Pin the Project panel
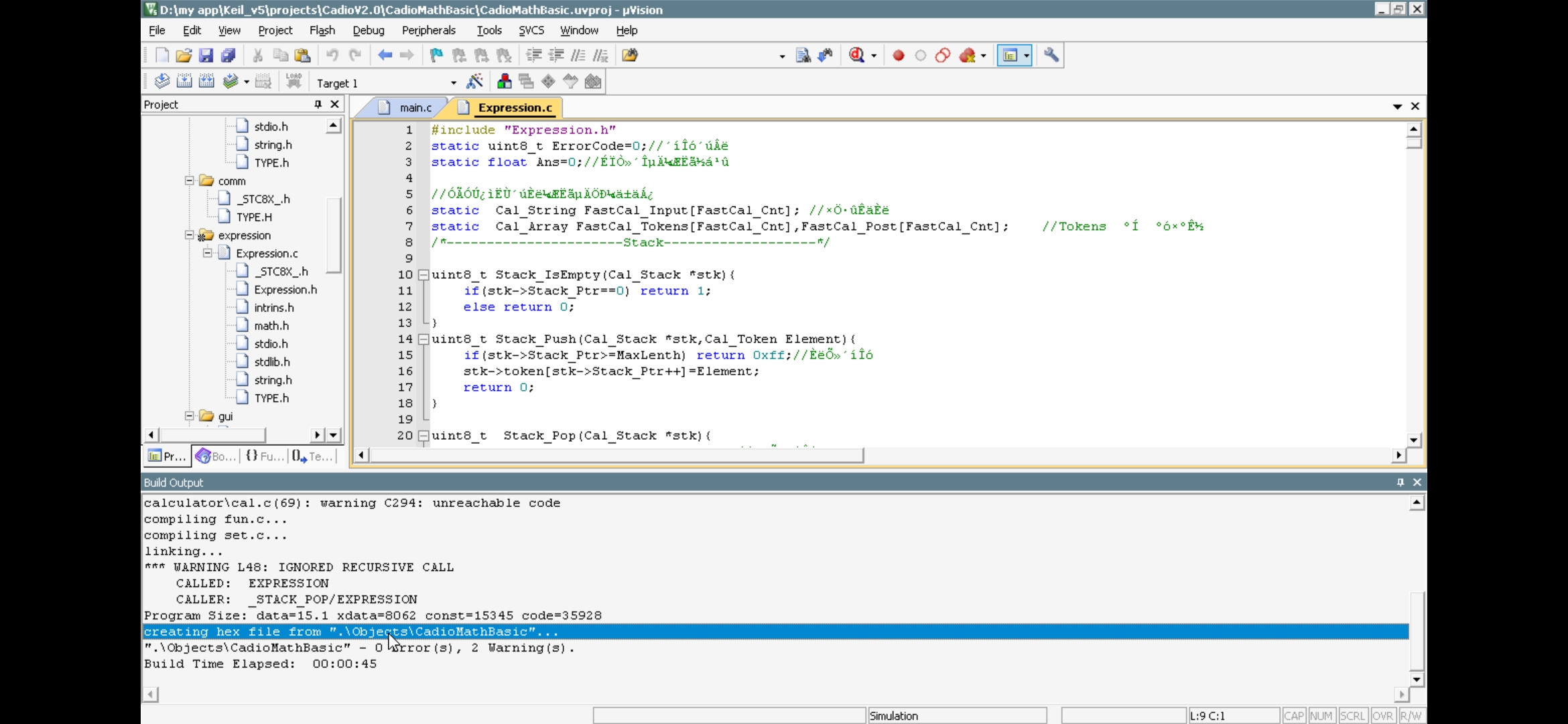 [x=318, y=105]
